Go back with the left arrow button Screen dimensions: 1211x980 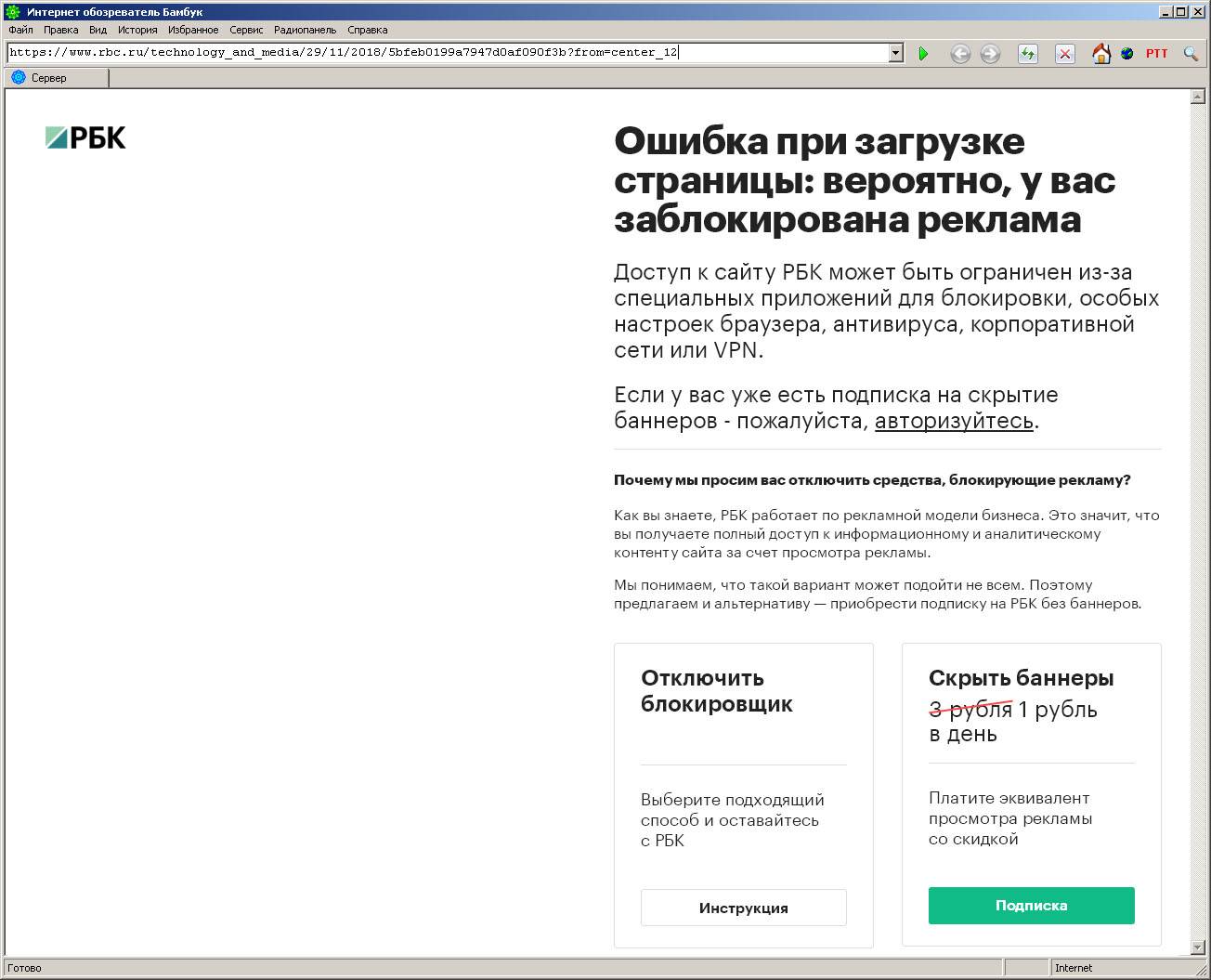(x=960, y=54)
